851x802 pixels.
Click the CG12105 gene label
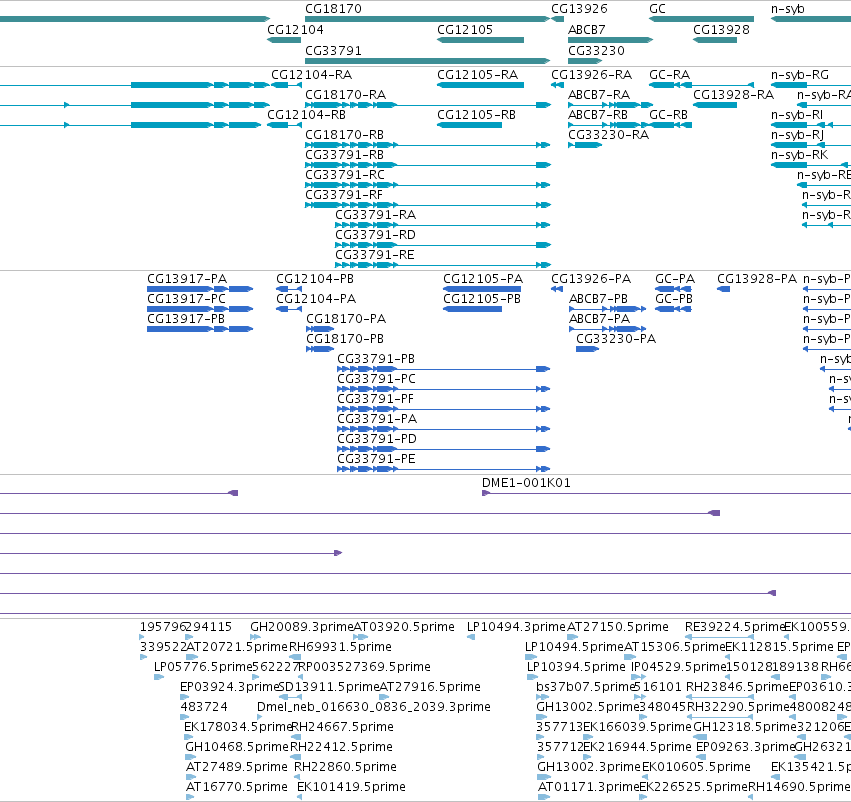click(x=465, y=30)
